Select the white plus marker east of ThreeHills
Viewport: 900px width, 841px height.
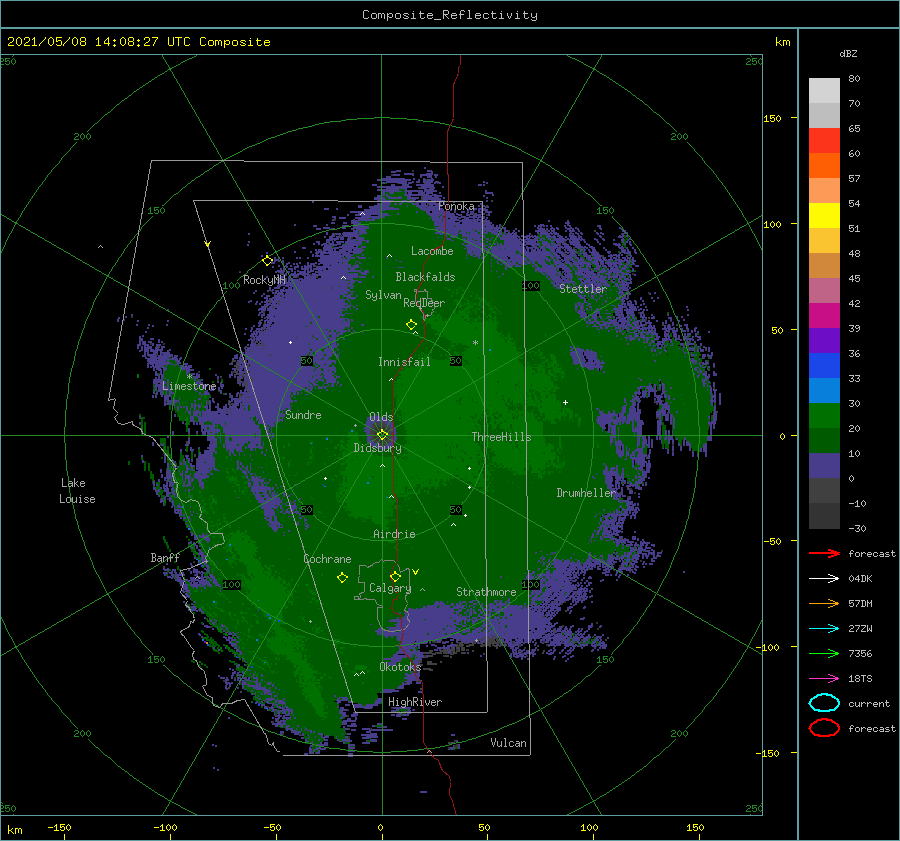click(565, 402)
